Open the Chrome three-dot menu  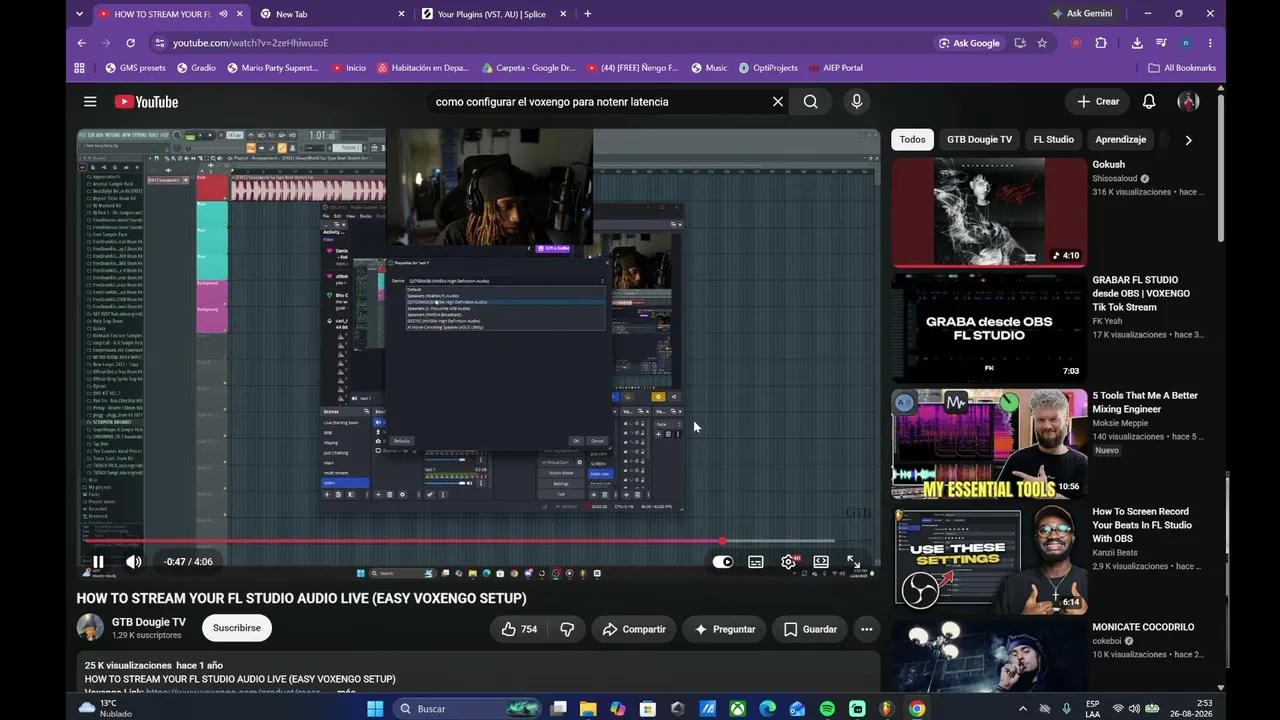[x=1210, y=43]
